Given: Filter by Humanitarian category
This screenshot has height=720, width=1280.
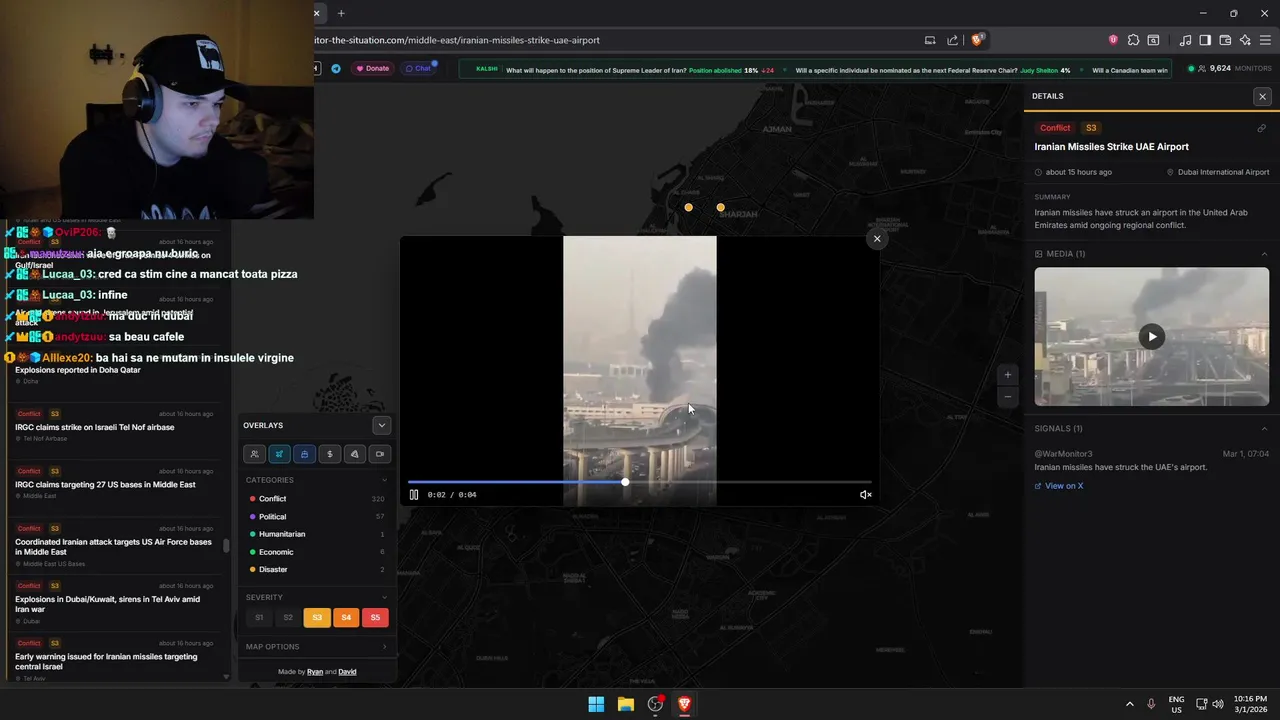Looking at the screenshot, I should 316,534.
